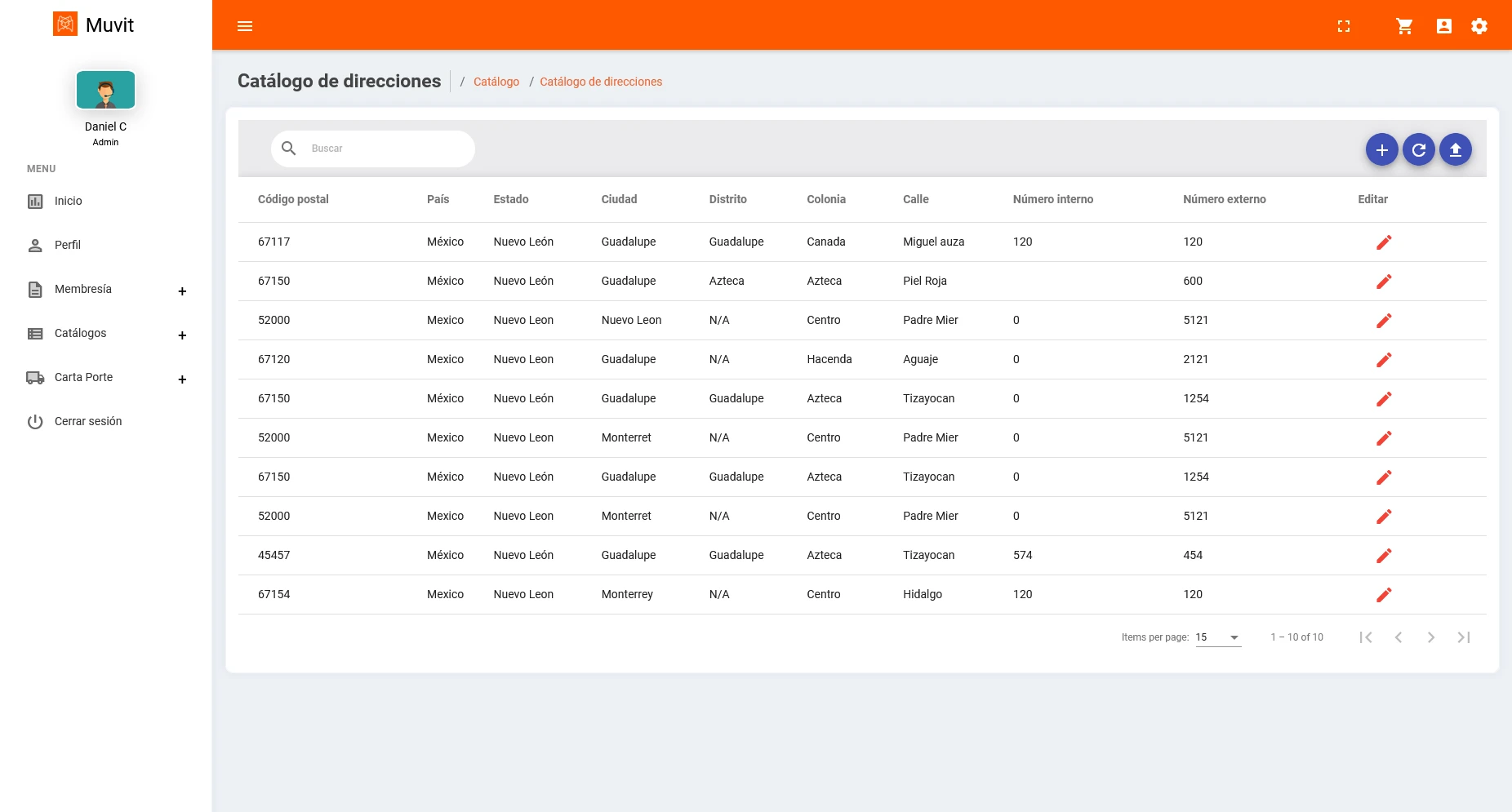Refresh the address list
The image size is (1512, 812).
tap(1419, 149)
